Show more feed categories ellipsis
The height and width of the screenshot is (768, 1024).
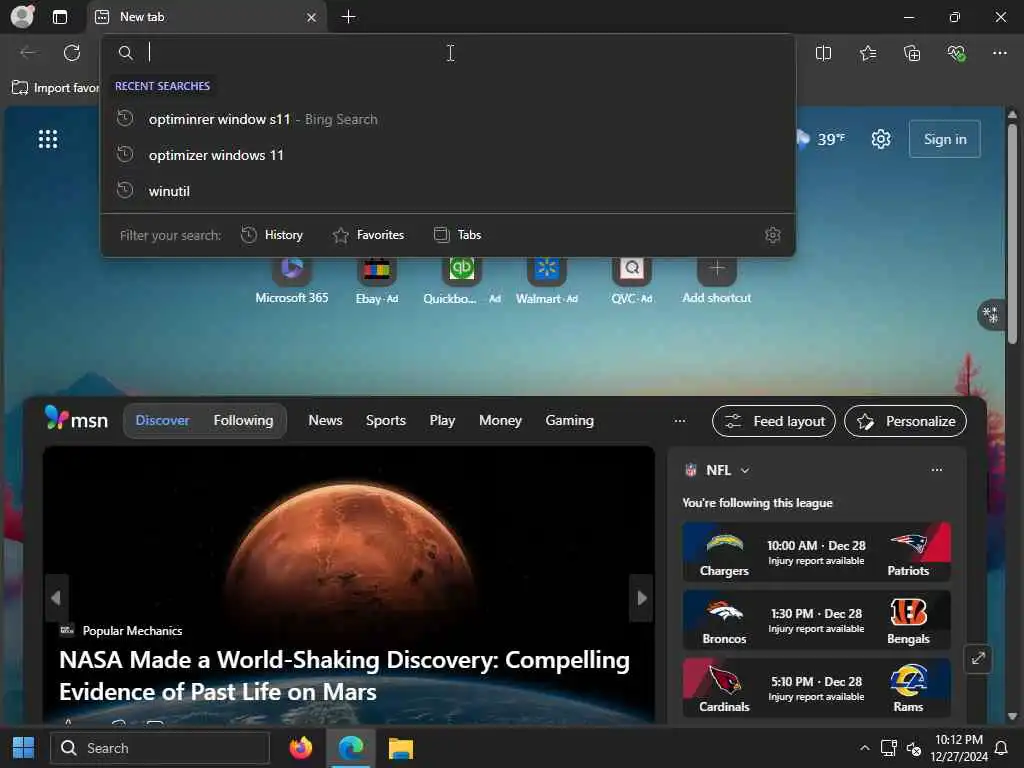[x=679, y=421]
